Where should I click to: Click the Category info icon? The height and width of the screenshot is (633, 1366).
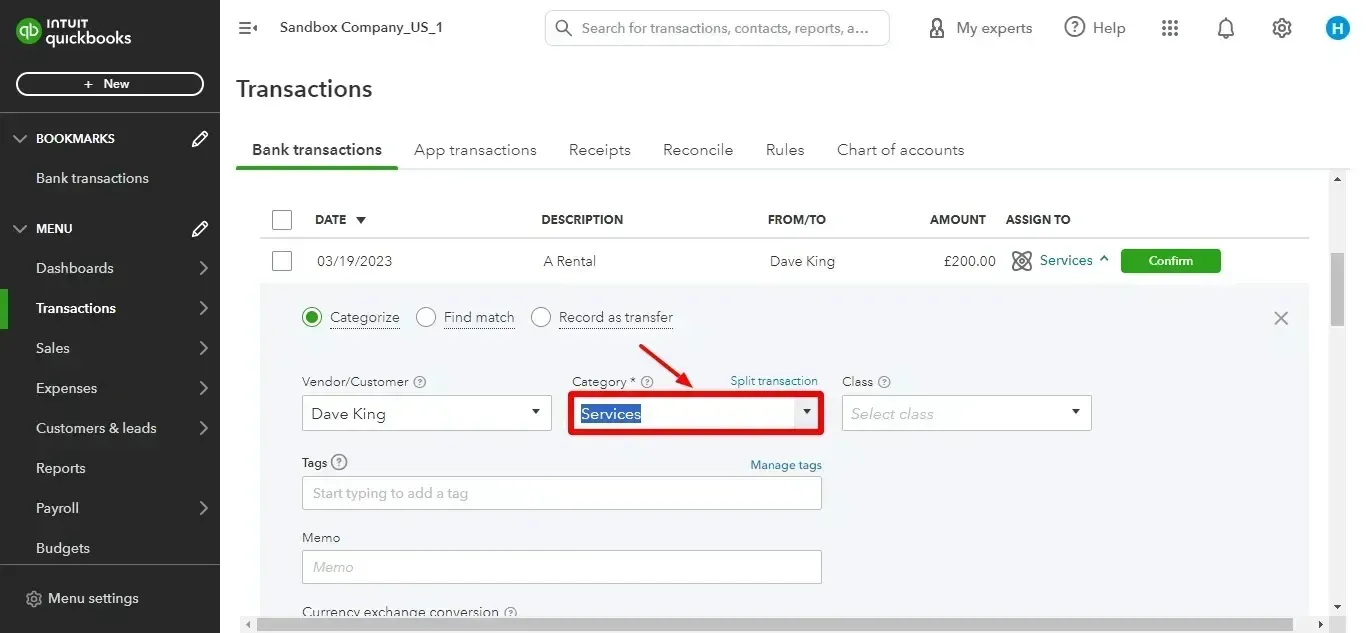click(x=647, y=382)
